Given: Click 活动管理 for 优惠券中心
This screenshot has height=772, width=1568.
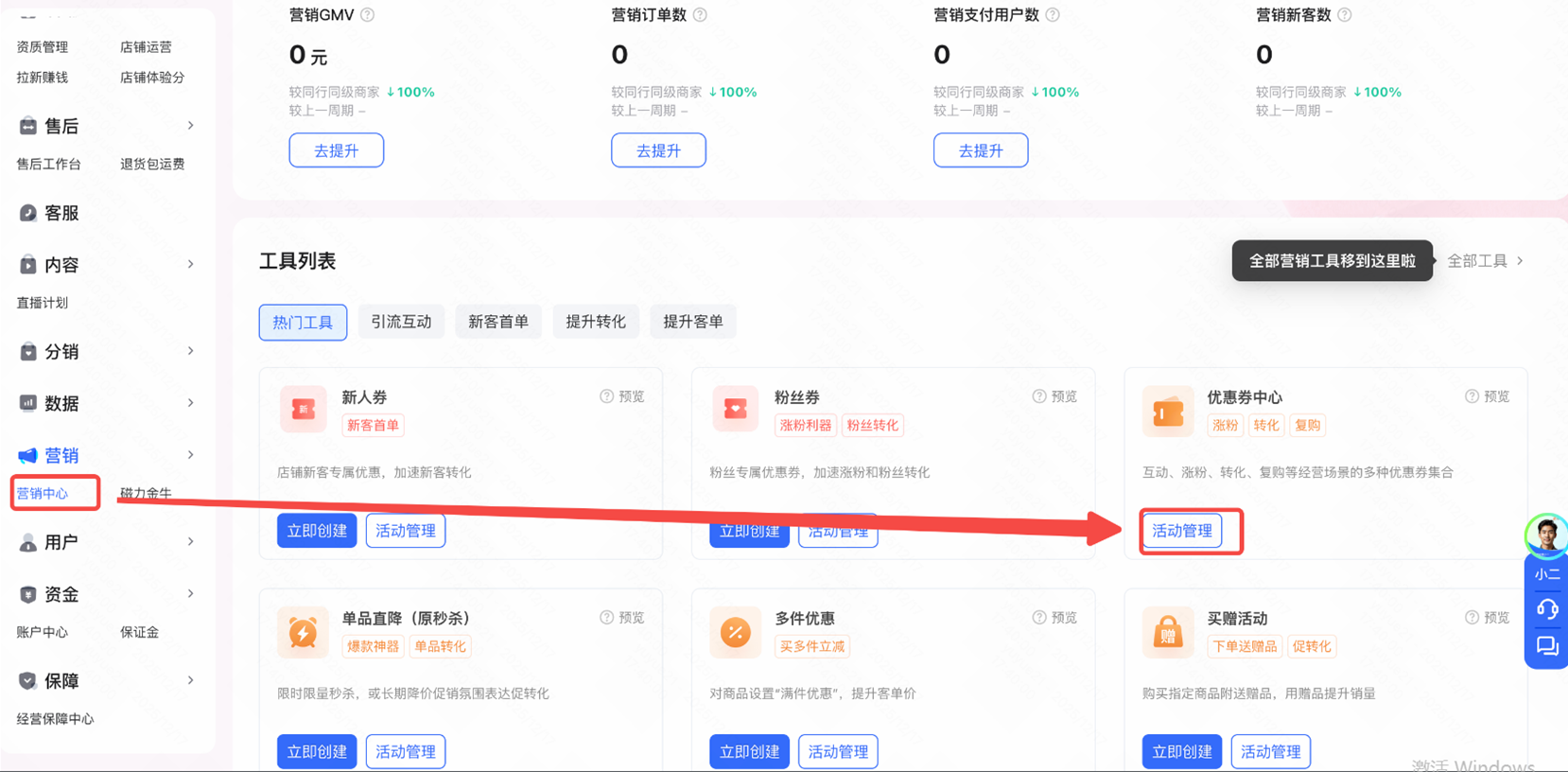Looking at the screenshot, I should (1182, 531).
